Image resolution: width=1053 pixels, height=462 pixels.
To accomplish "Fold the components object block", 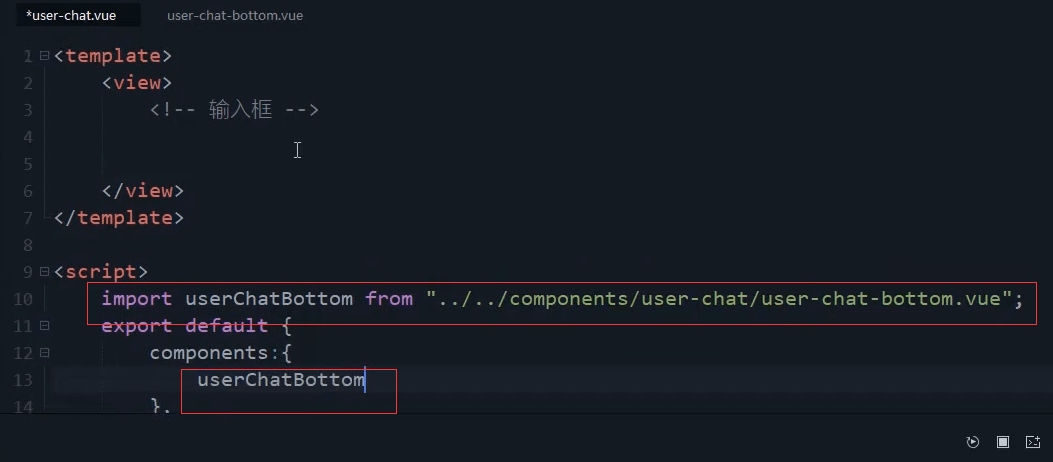I will click(x=44, y=353).
